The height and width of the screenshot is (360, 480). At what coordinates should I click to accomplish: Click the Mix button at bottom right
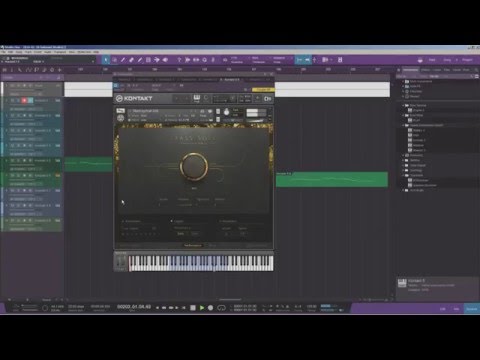pyautogui.click(x=456, y=309)
